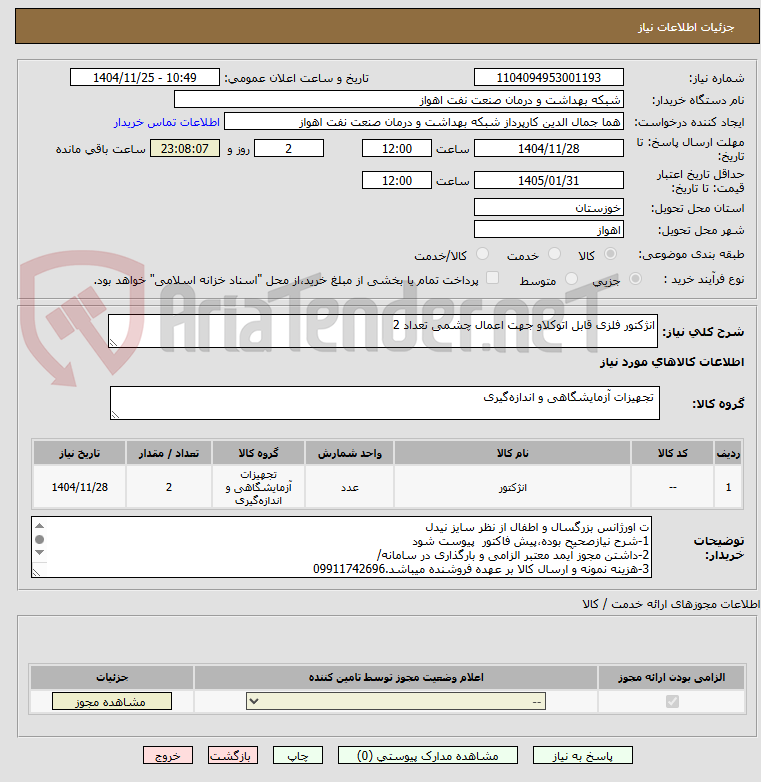Select the کالا radio button
This screenshot has height=782, width=761.
tap(610, 254)
